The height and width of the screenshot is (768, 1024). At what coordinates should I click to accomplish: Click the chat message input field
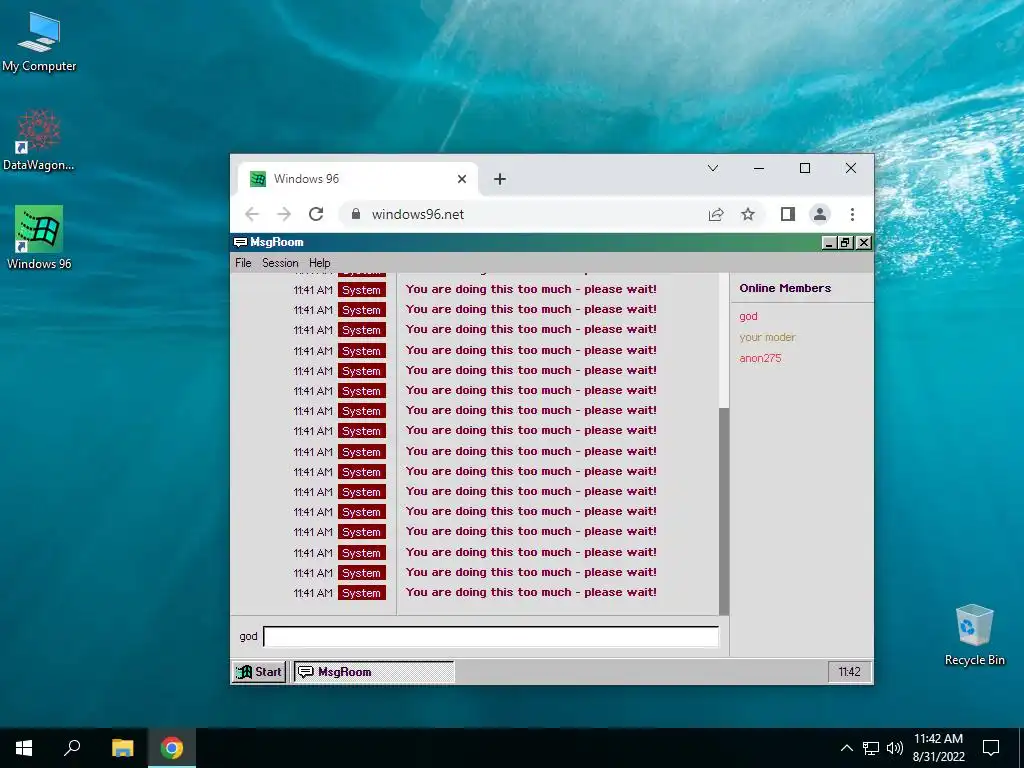491,636
